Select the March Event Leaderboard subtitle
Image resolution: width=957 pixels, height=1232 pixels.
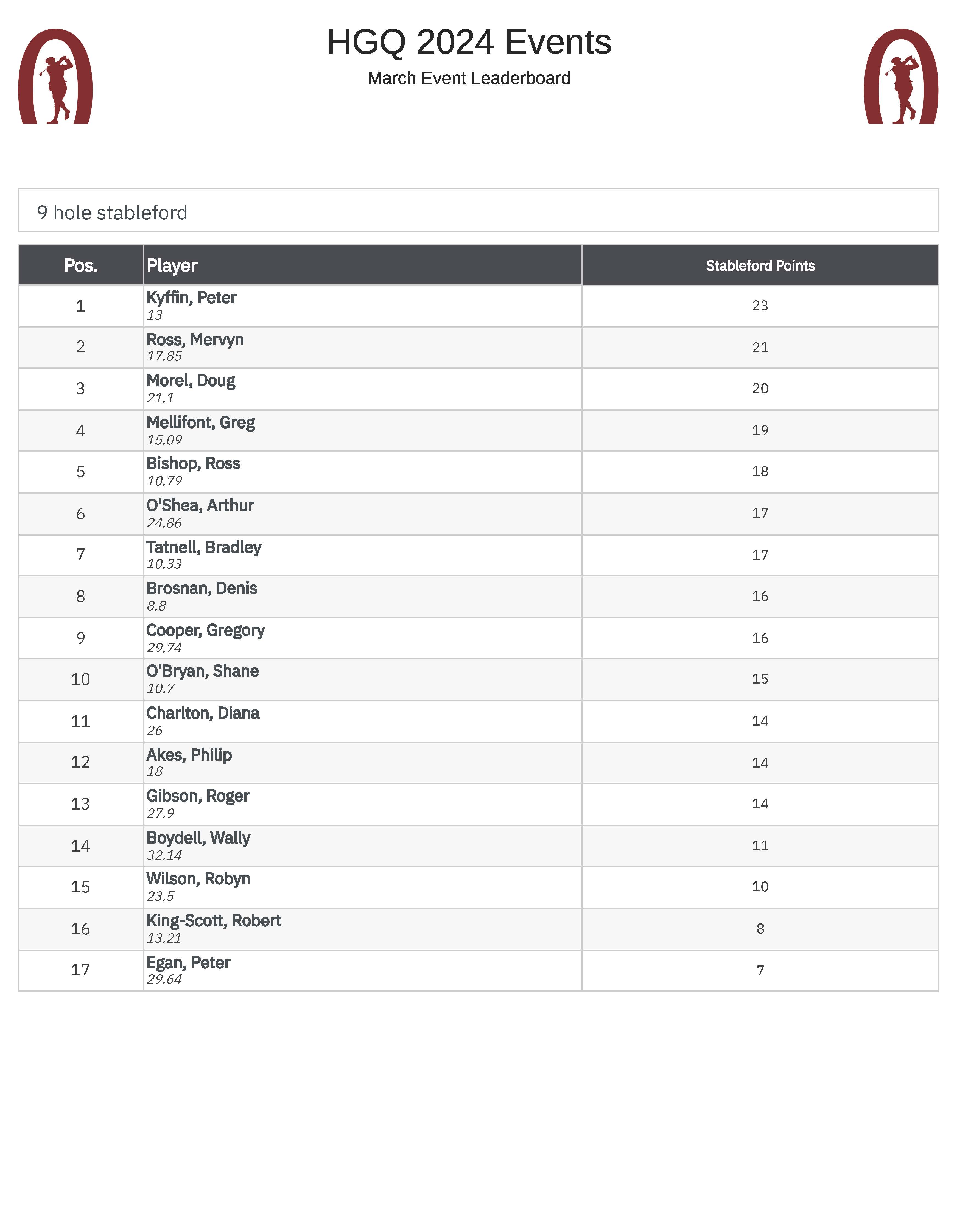click(469, 79)
